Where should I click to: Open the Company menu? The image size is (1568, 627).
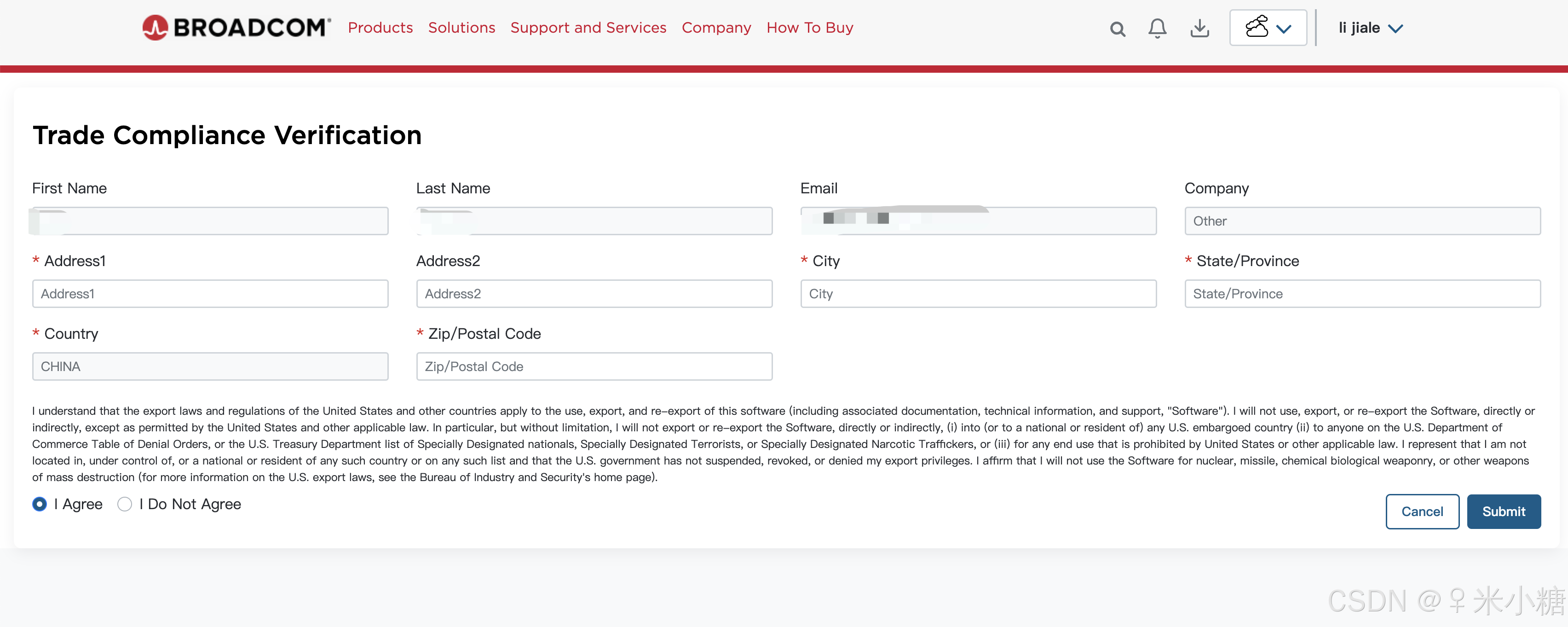(x=716, y=28)
